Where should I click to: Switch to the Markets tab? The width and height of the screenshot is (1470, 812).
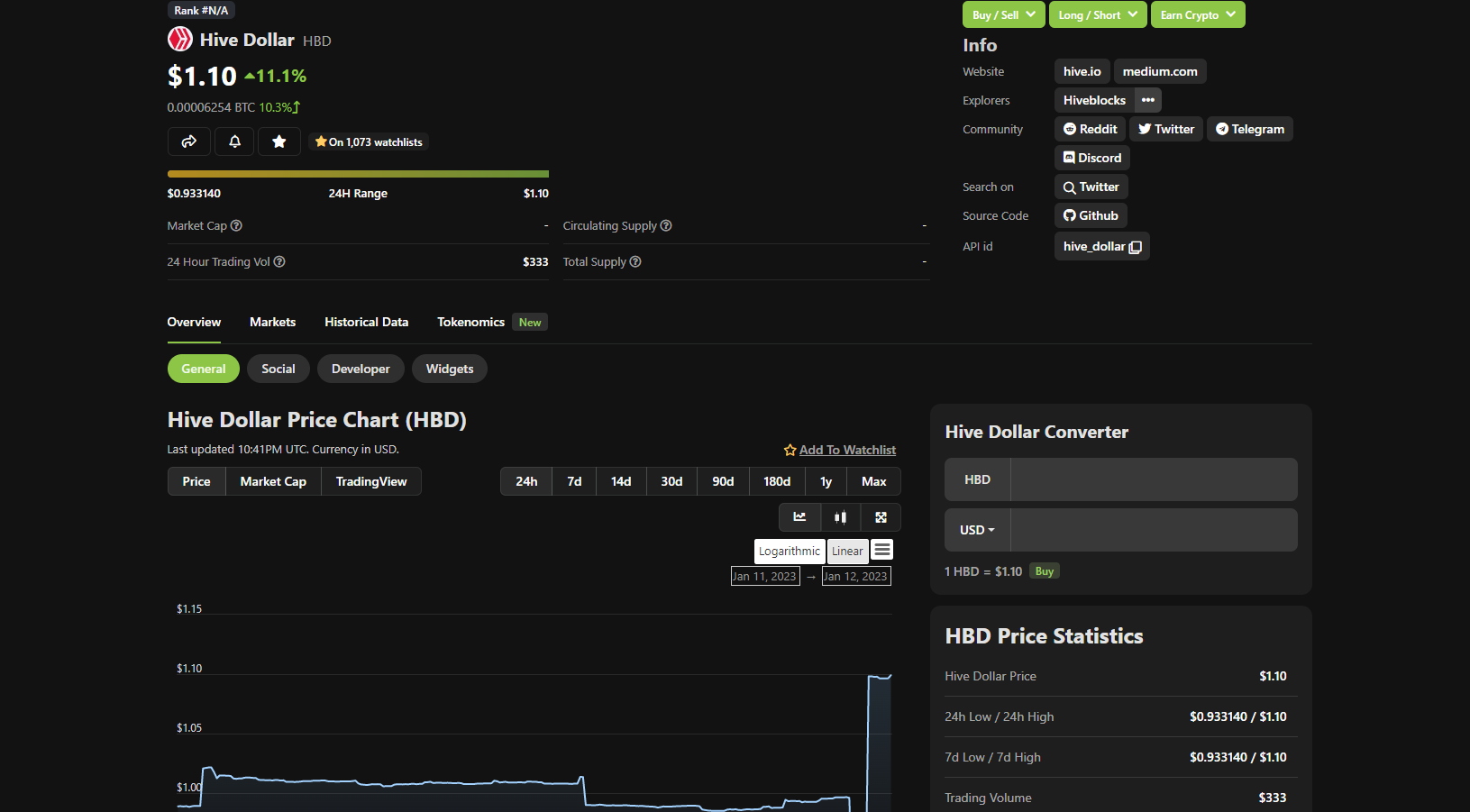[272, 322]
